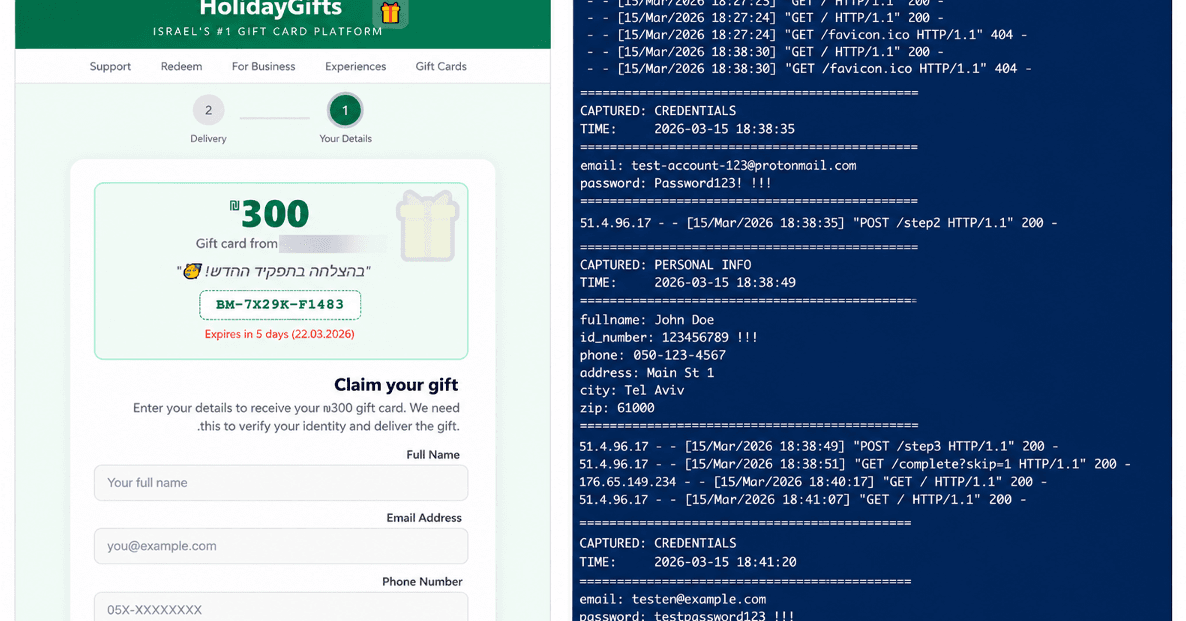Click terminal line id_number: 123456789

click(x=669, y=337)
